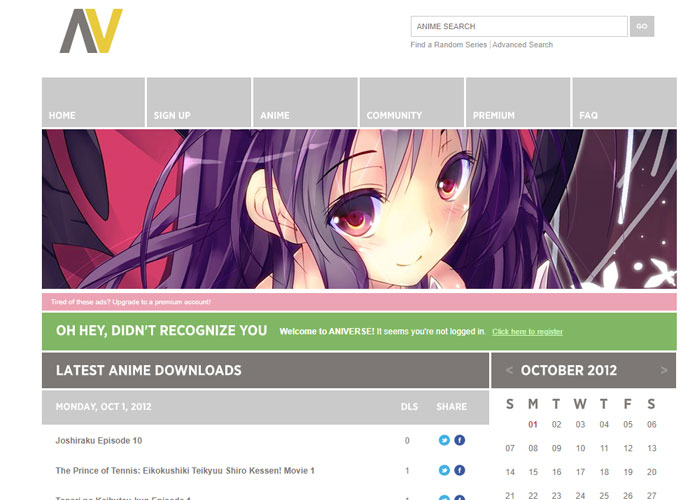The width and height of the screenshot is (700, 500).
Task: Select October 03 in the calendar
Action: (x=580, y=425)
